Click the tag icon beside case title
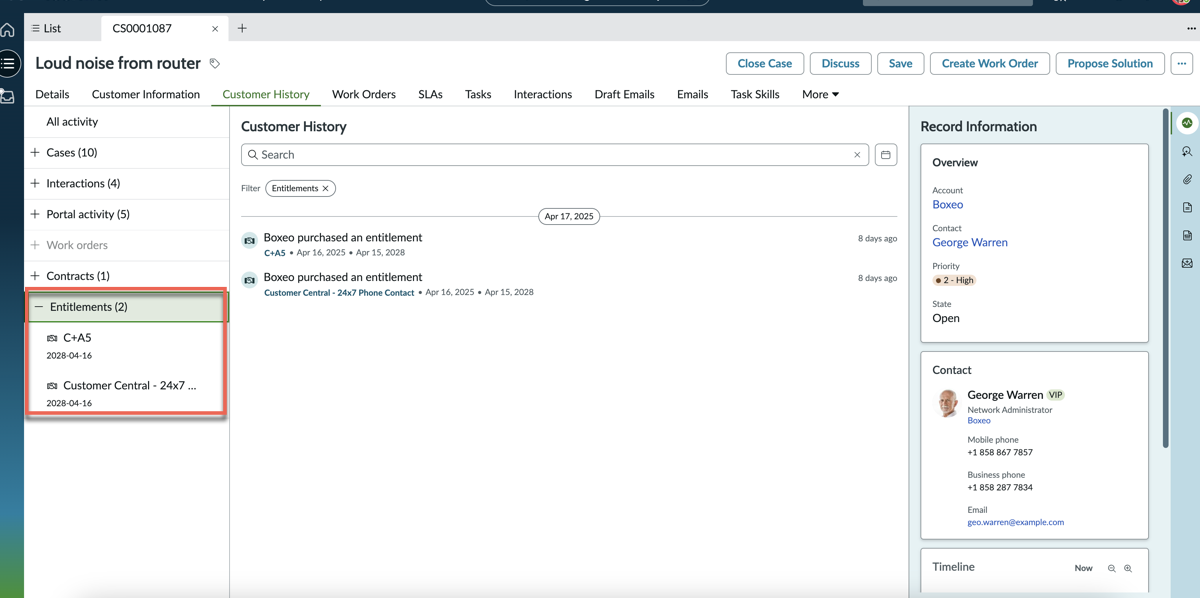Viewport: 1200px width, 598px height. (x=214, y=64)
